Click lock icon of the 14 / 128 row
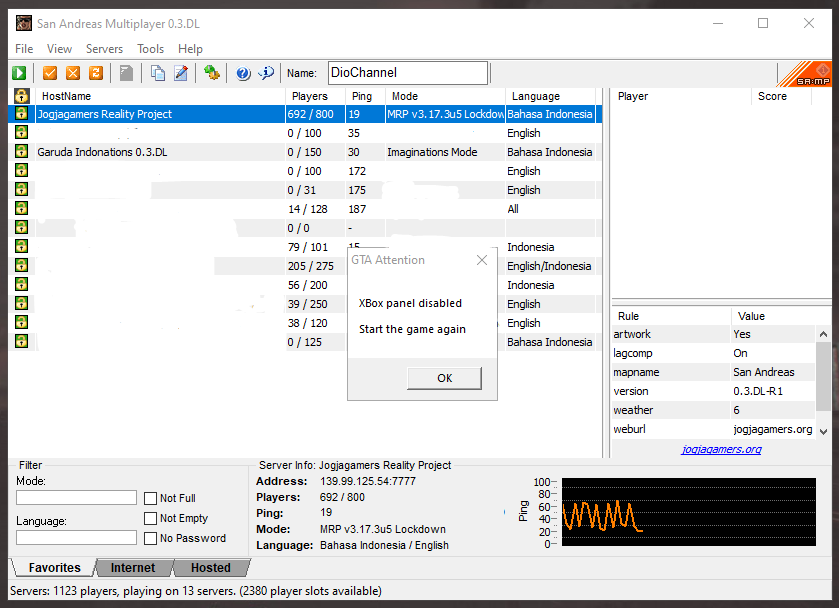This screenshot has height=608, width=839. (21, 208)
